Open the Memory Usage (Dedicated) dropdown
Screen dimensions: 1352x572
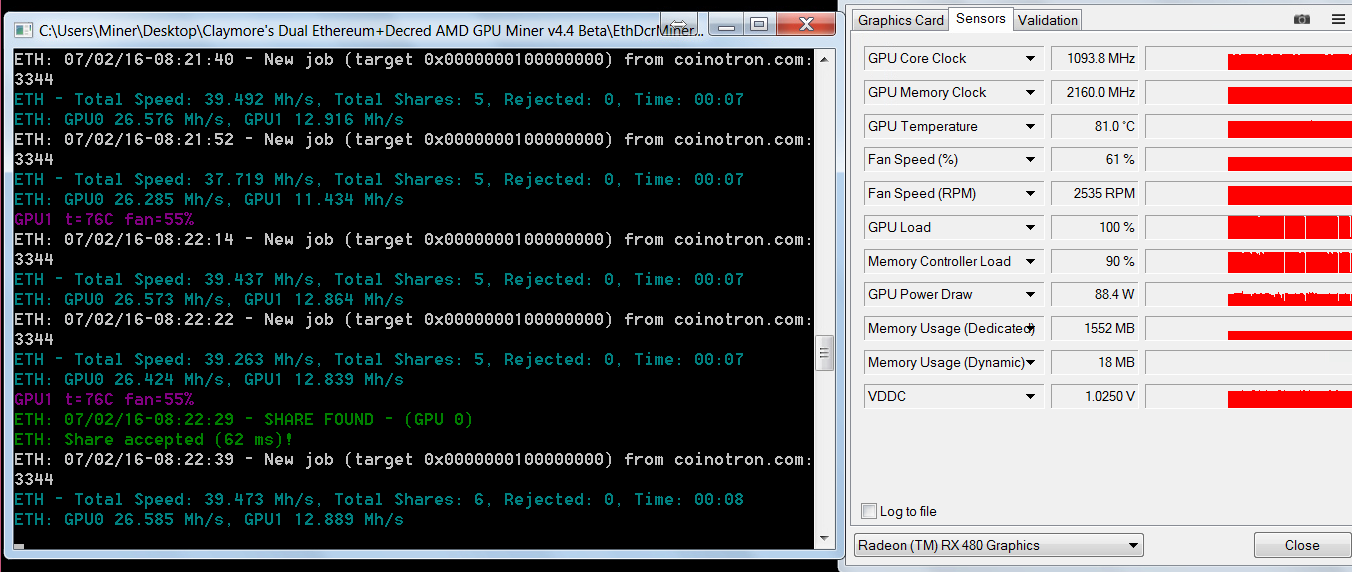pos(1030,329)
